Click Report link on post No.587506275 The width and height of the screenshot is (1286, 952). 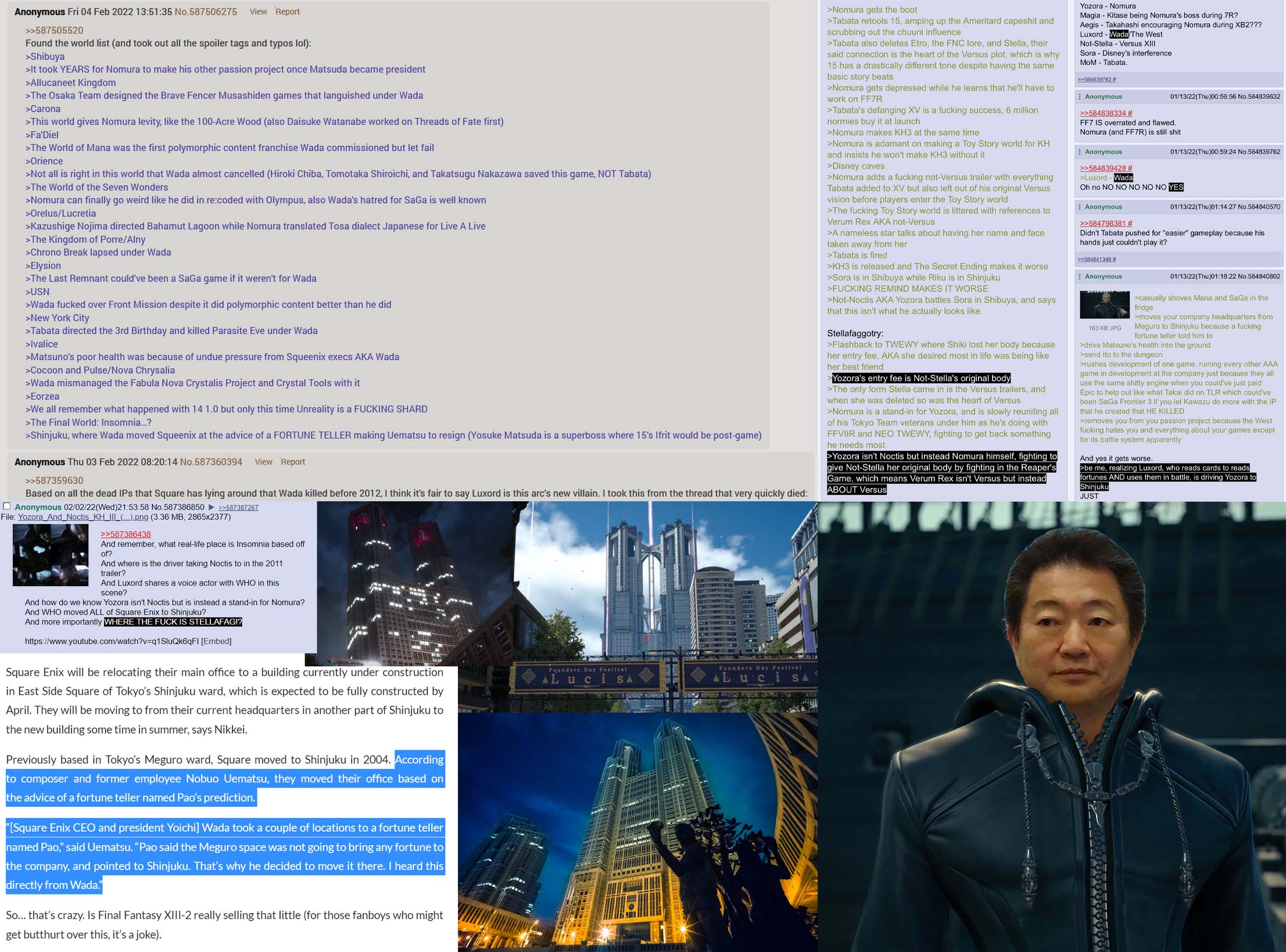pyautogui.click(x=288, y=12)
